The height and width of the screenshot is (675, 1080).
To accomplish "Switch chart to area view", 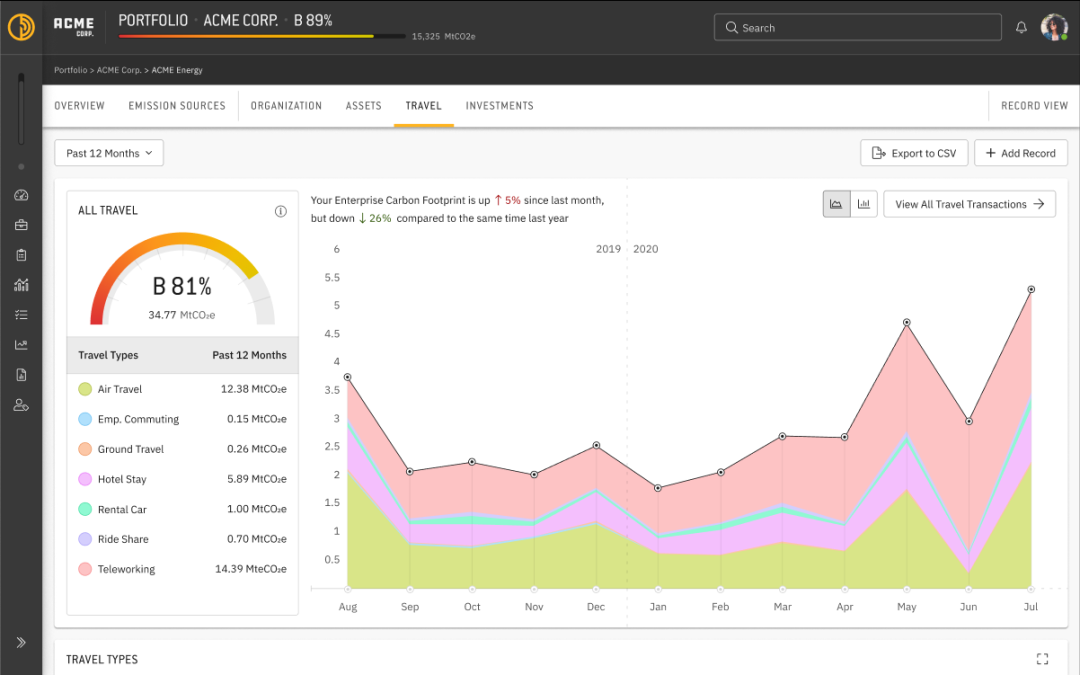I will pyautogui.click(x=836, y=204).
